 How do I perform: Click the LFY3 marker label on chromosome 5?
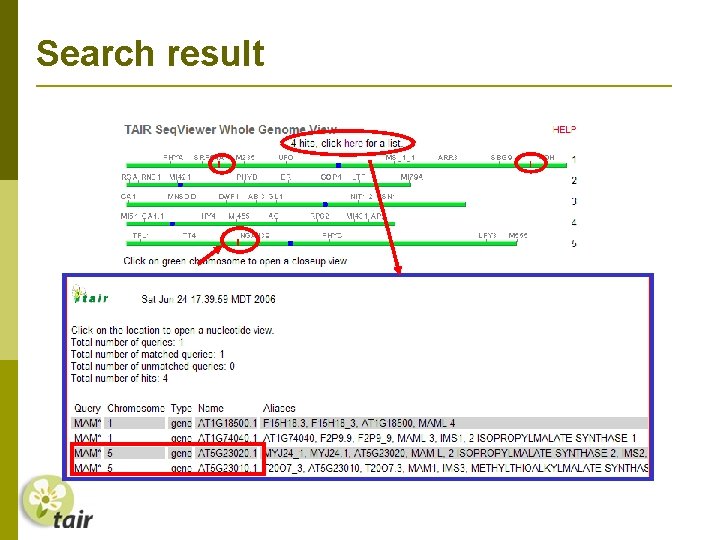tap(487, 235)
